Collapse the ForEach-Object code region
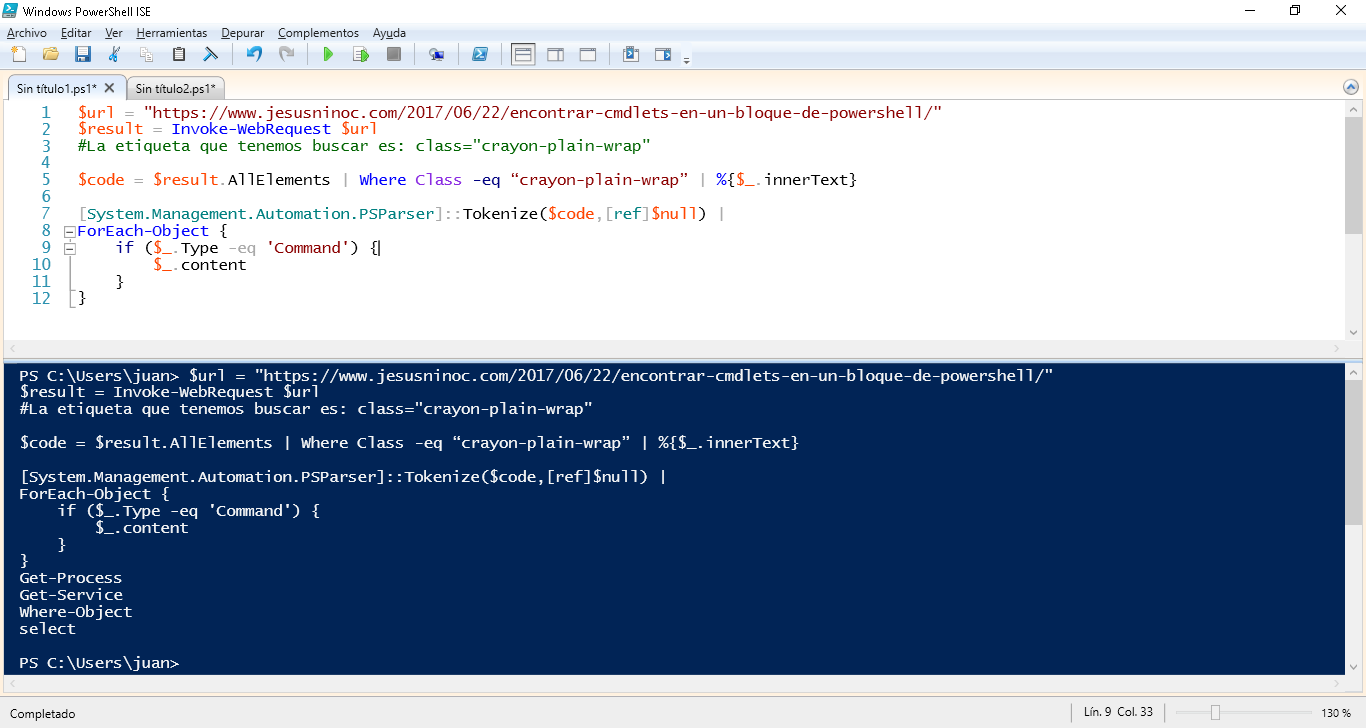1366x728 pixels. 68,230
